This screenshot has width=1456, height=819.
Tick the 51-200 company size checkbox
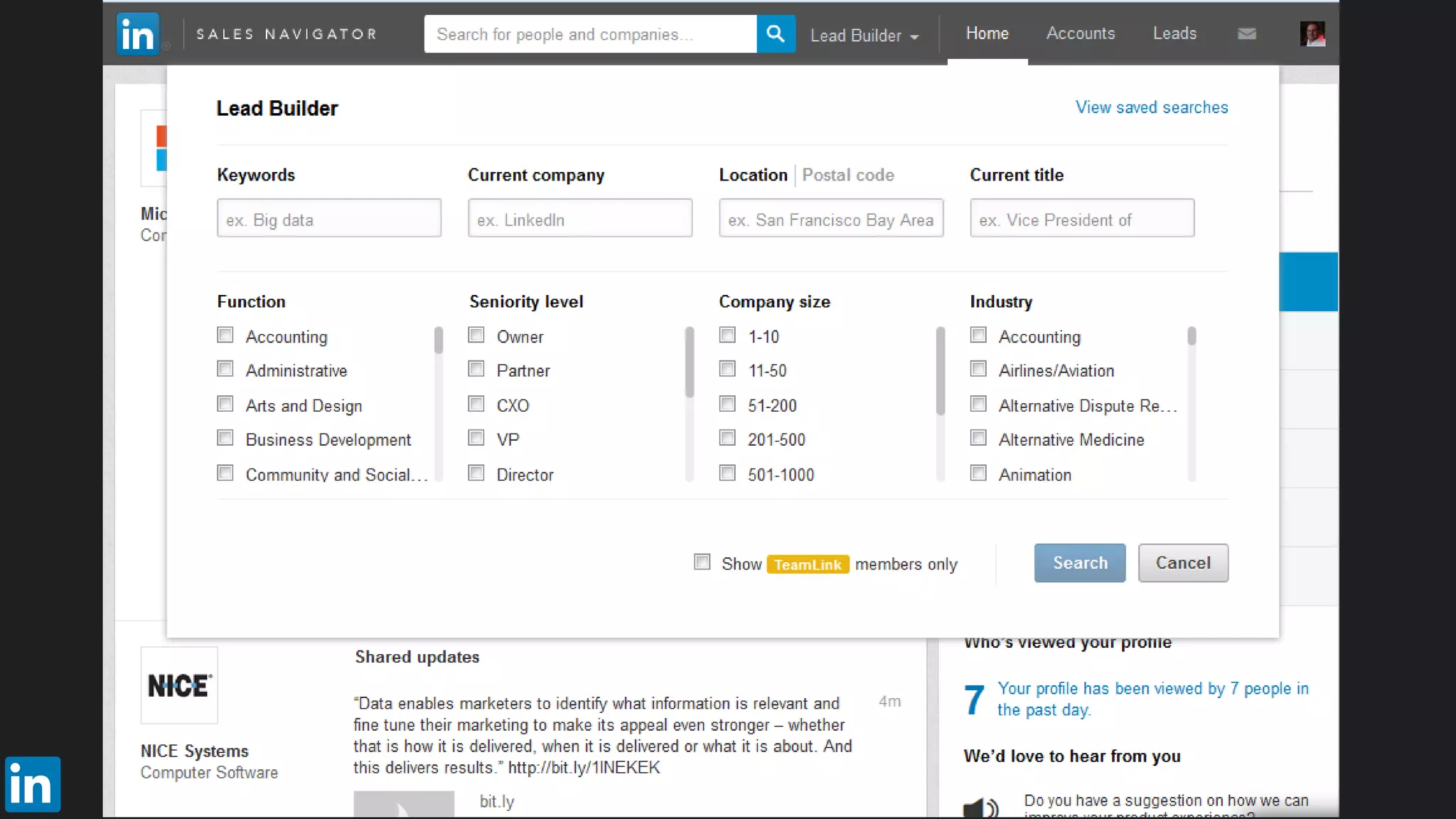(x=727, y=404)
